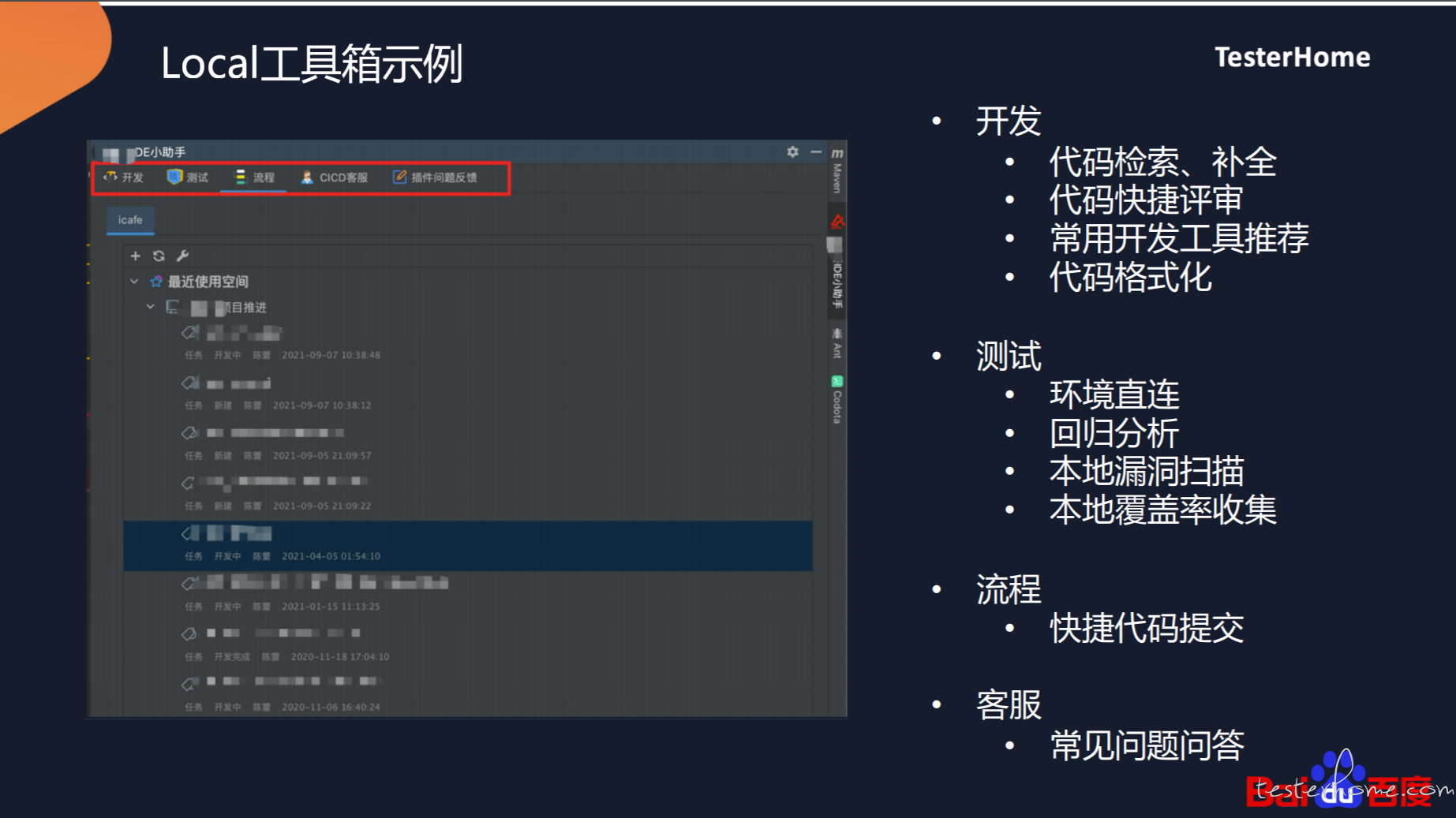Click the 测试 heading in bullet list
Viewport: 1456px width, 818px height.
tap(1009, 356)
